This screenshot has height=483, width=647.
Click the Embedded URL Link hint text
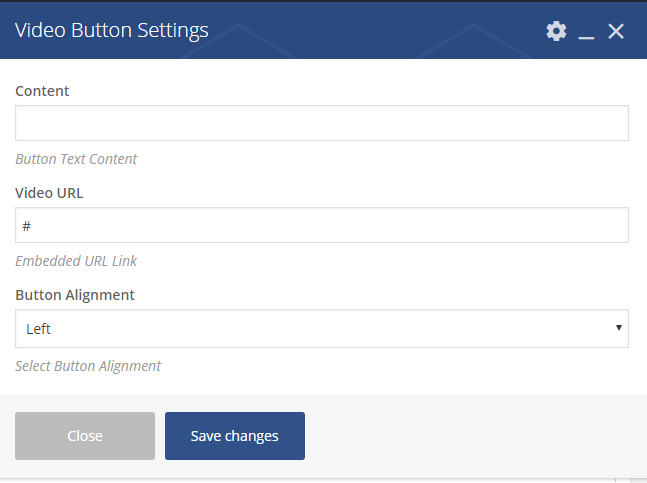click(x=76, y=261)
